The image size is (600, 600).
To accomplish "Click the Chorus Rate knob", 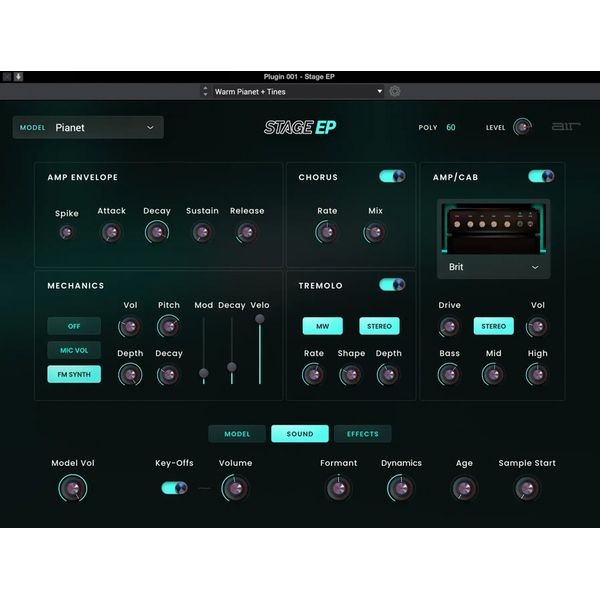I will [x=327, y=232].
